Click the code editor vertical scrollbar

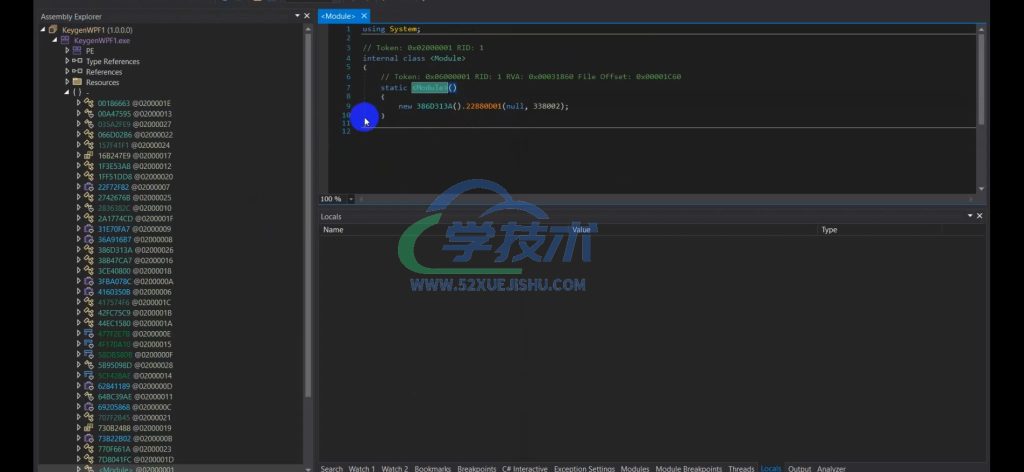981,78
